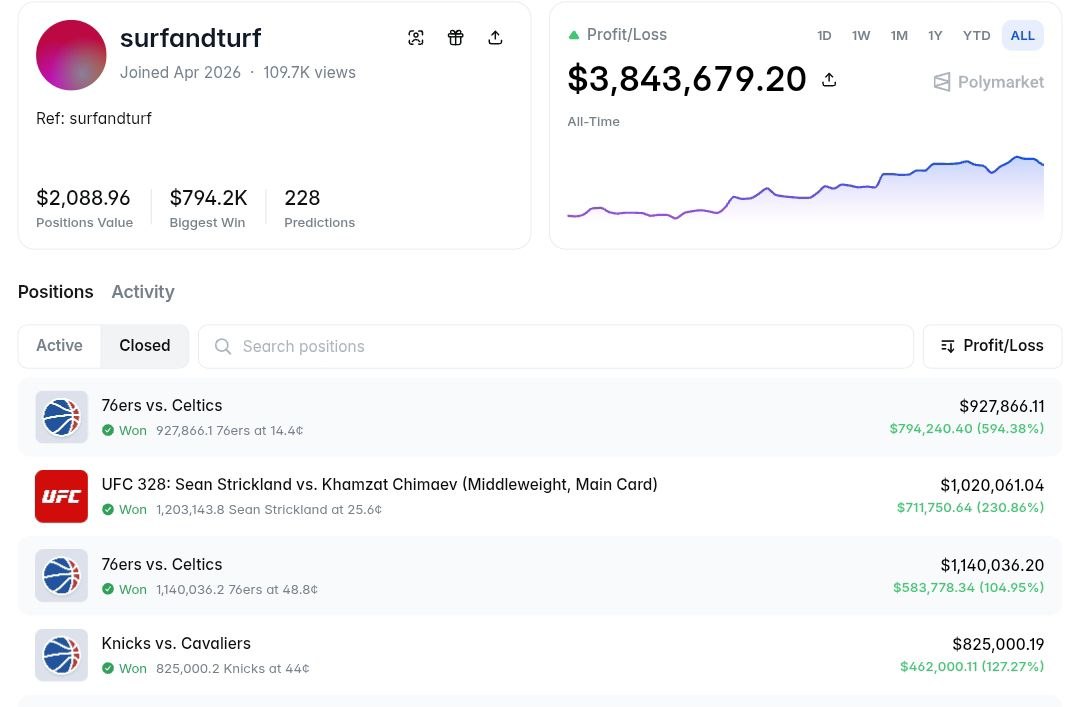Select the 1Y time range
The width and height of the screenshot is (1080, 707).
point(935,36)
